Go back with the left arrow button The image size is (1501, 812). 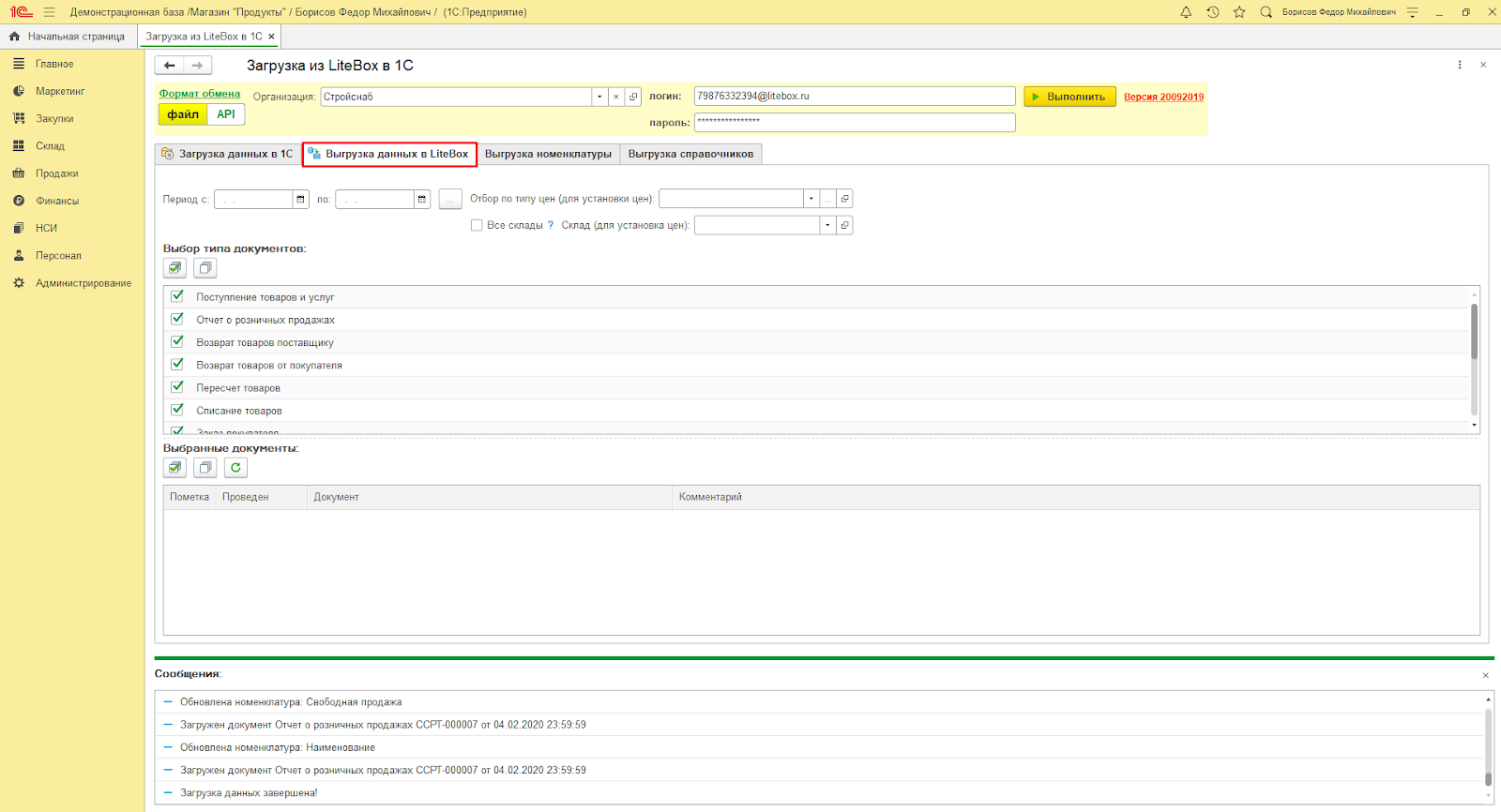point(169,66)
